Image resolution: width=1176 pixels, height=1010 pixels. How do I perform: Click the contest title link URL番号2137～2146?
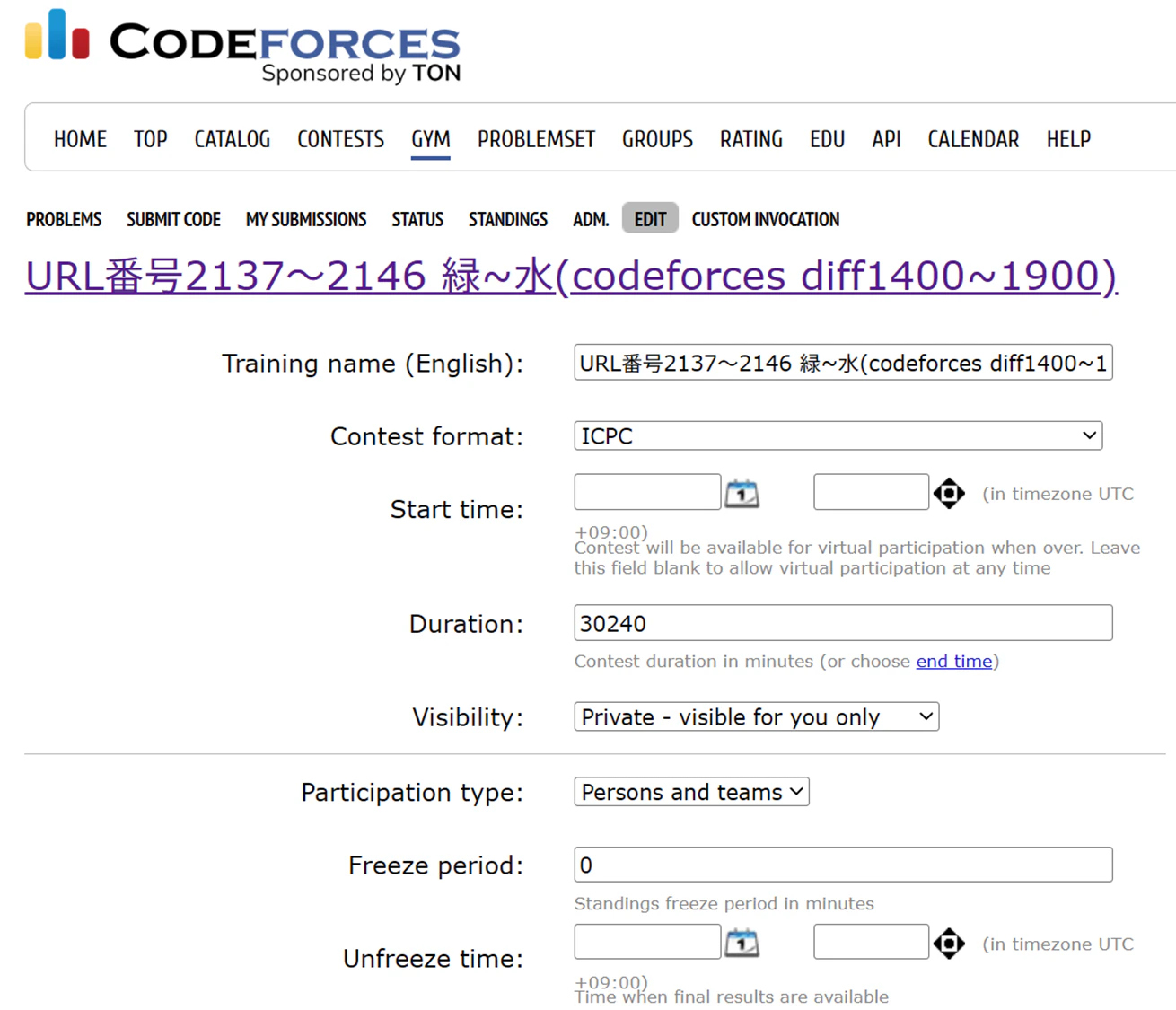coord(571,276)
